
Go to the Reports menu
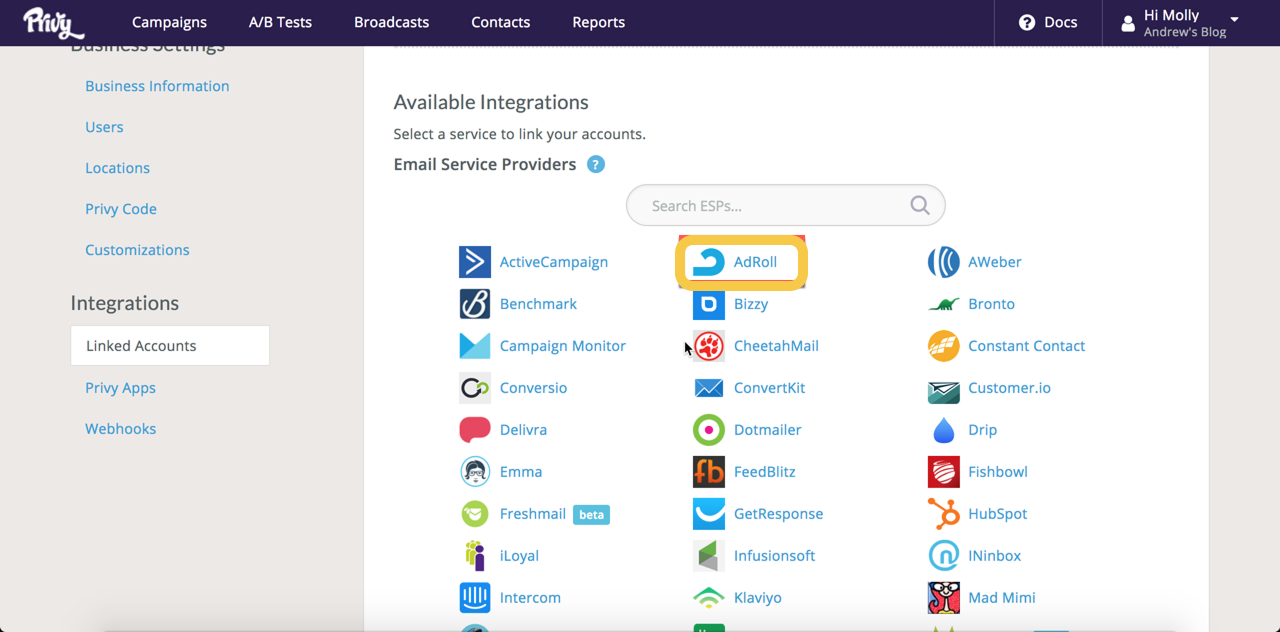(x=598, y=22)
